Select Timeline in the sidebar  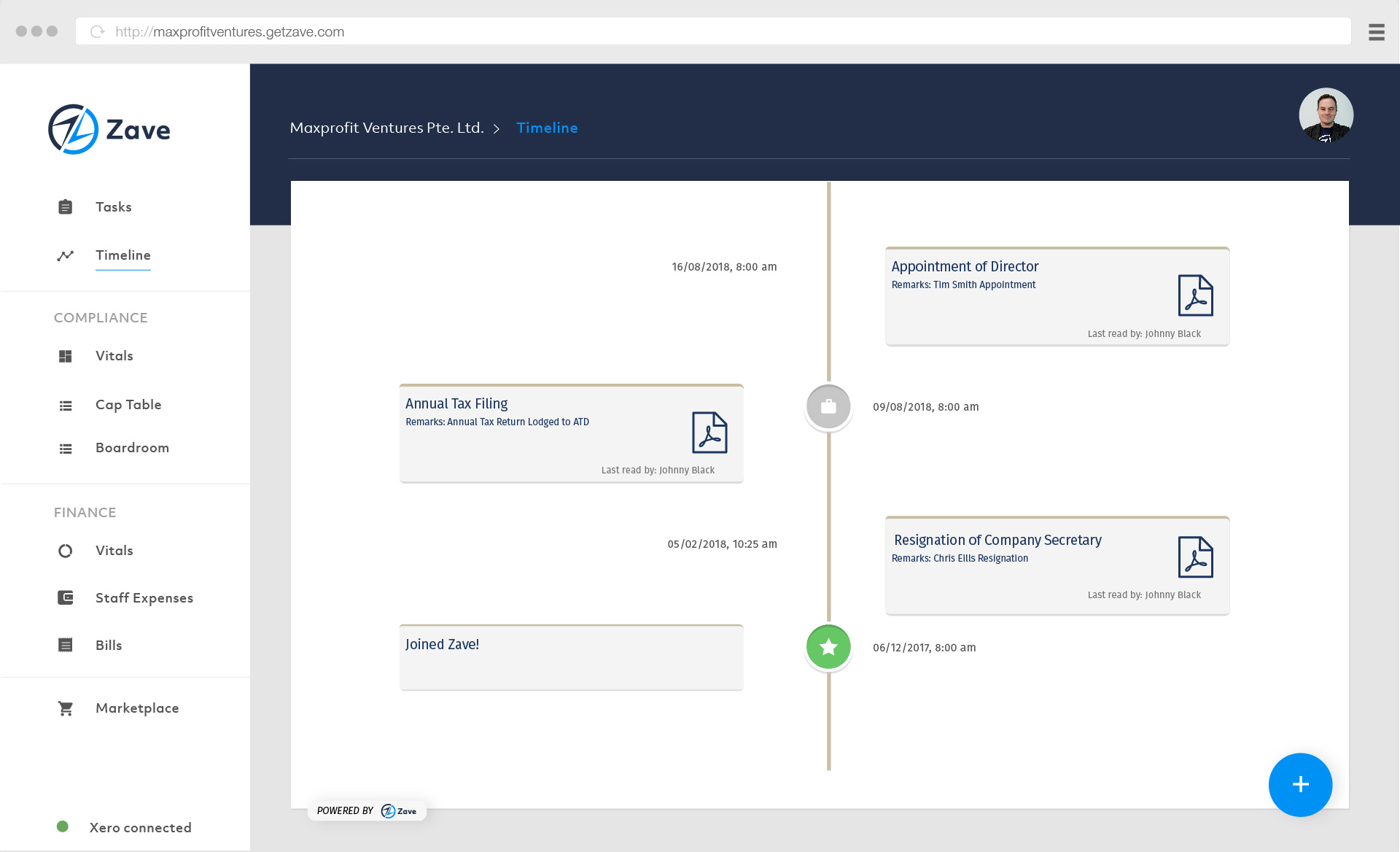pyautogui.click(x=123, y=255)
